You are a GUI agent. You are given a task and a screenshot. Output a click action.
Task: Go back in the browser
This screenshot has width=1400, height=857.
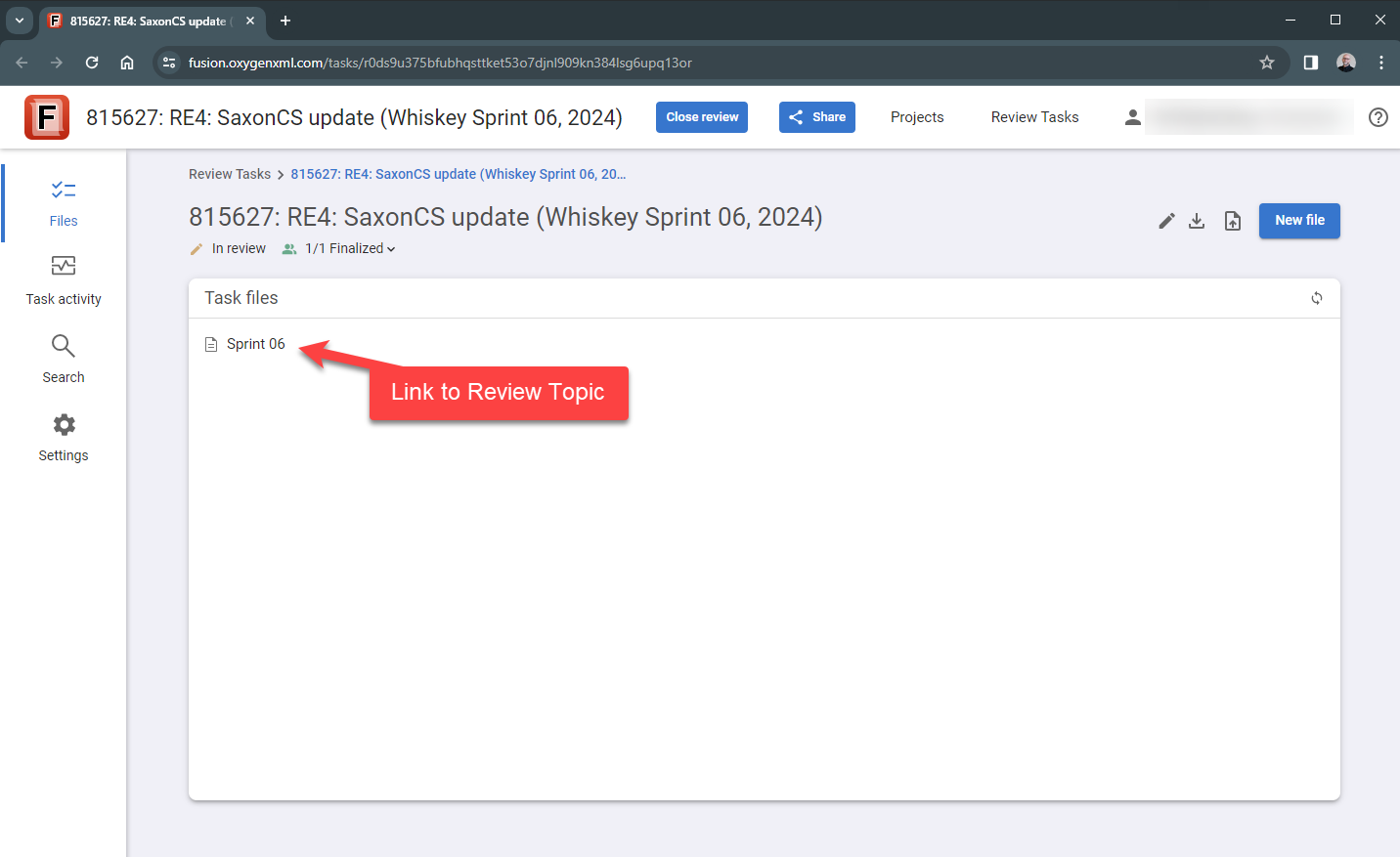pyautogui.click(x=22, y=63)
